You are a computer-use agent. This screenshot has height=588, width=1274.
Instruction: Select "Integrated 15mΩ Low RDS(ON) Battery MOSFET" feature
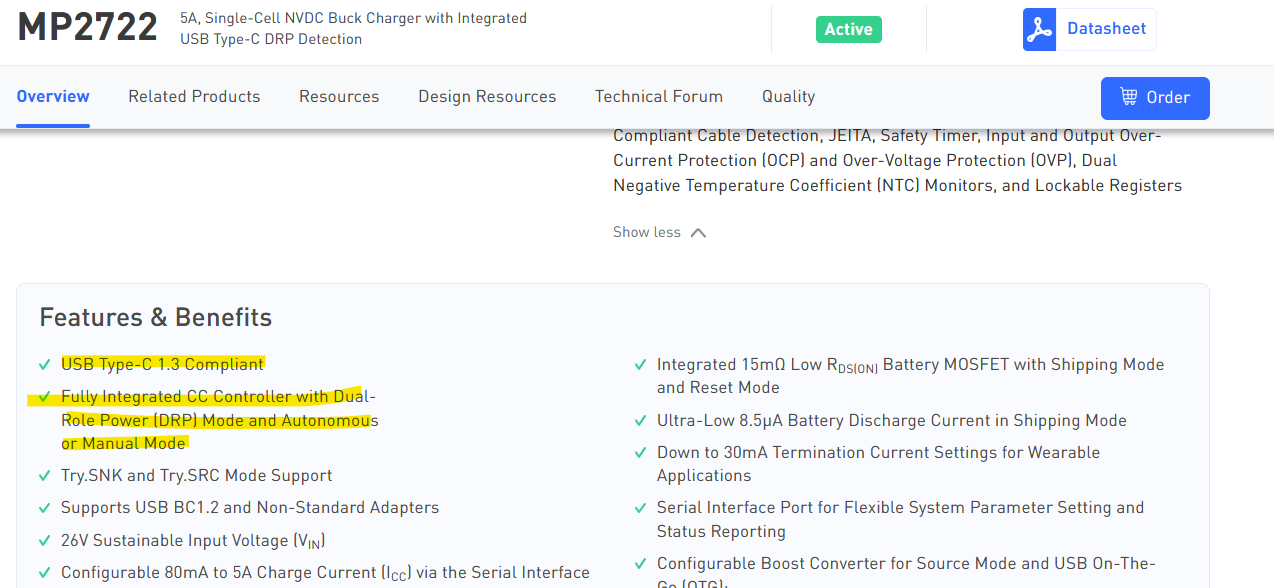(x=910, y=376)
